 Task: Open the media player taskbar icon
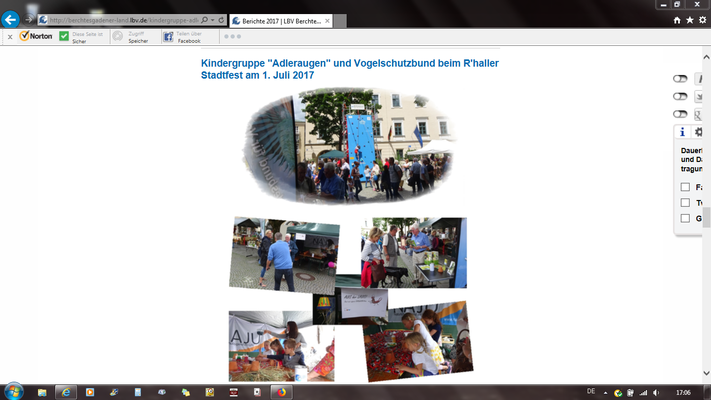[x=90, y=392]
